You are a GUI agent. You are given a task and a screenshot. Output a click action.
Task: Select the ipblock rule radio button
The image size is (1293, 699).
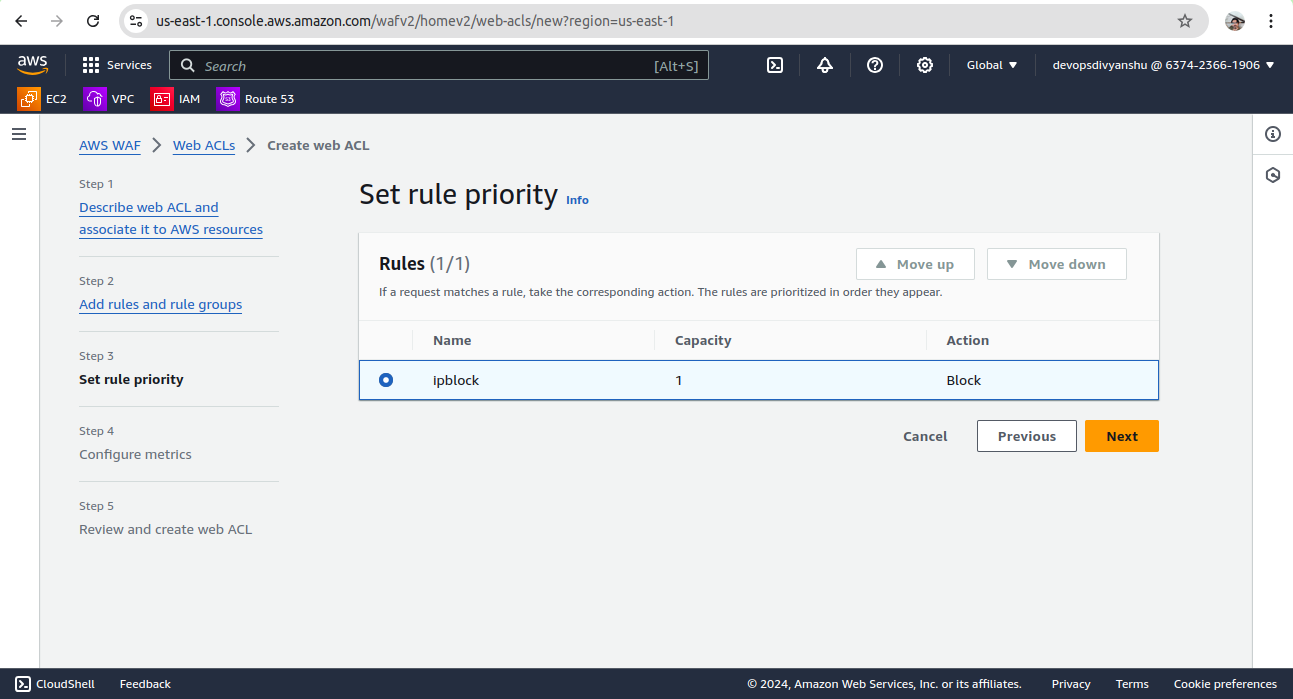386,380
